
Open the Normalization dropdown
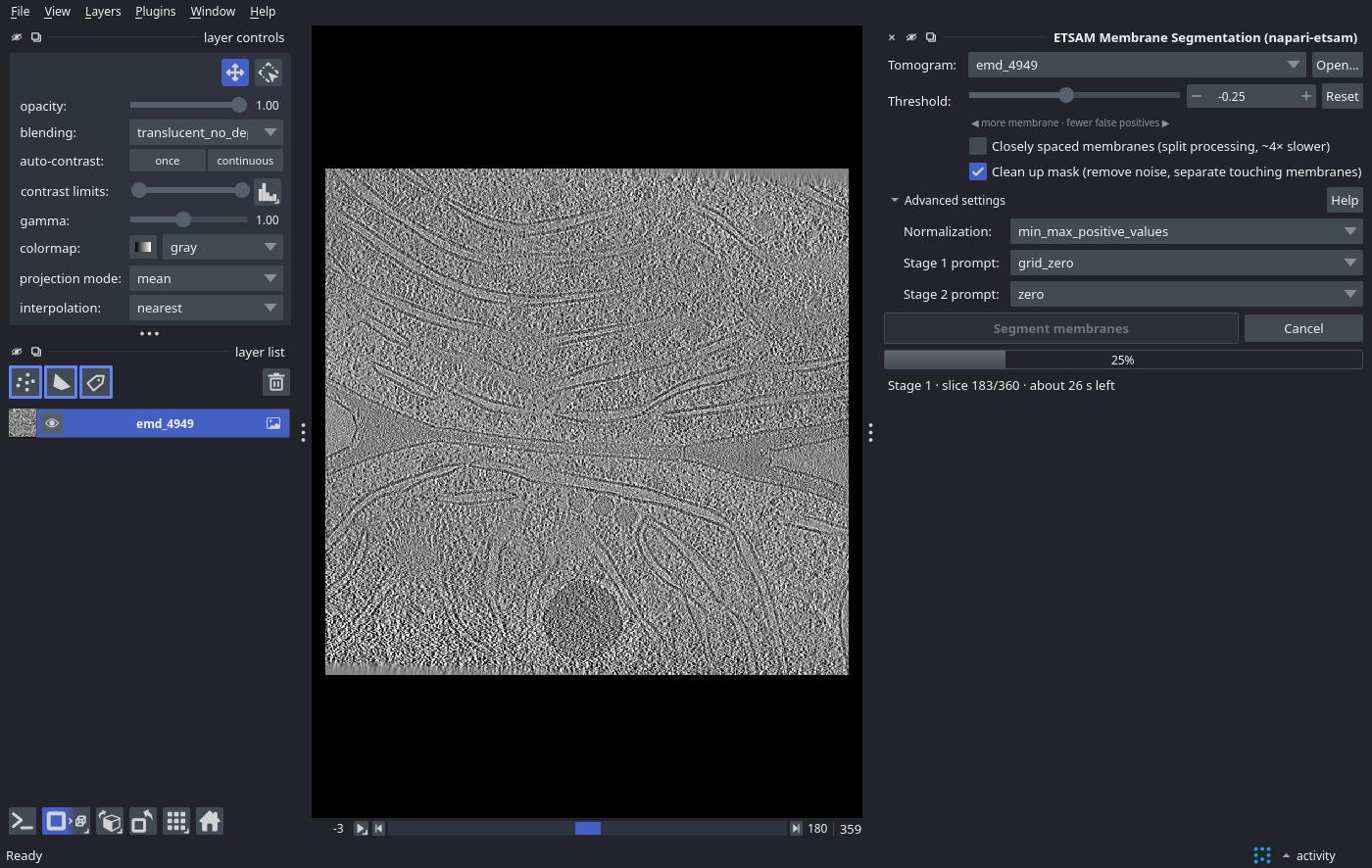tap(1186, 231)
